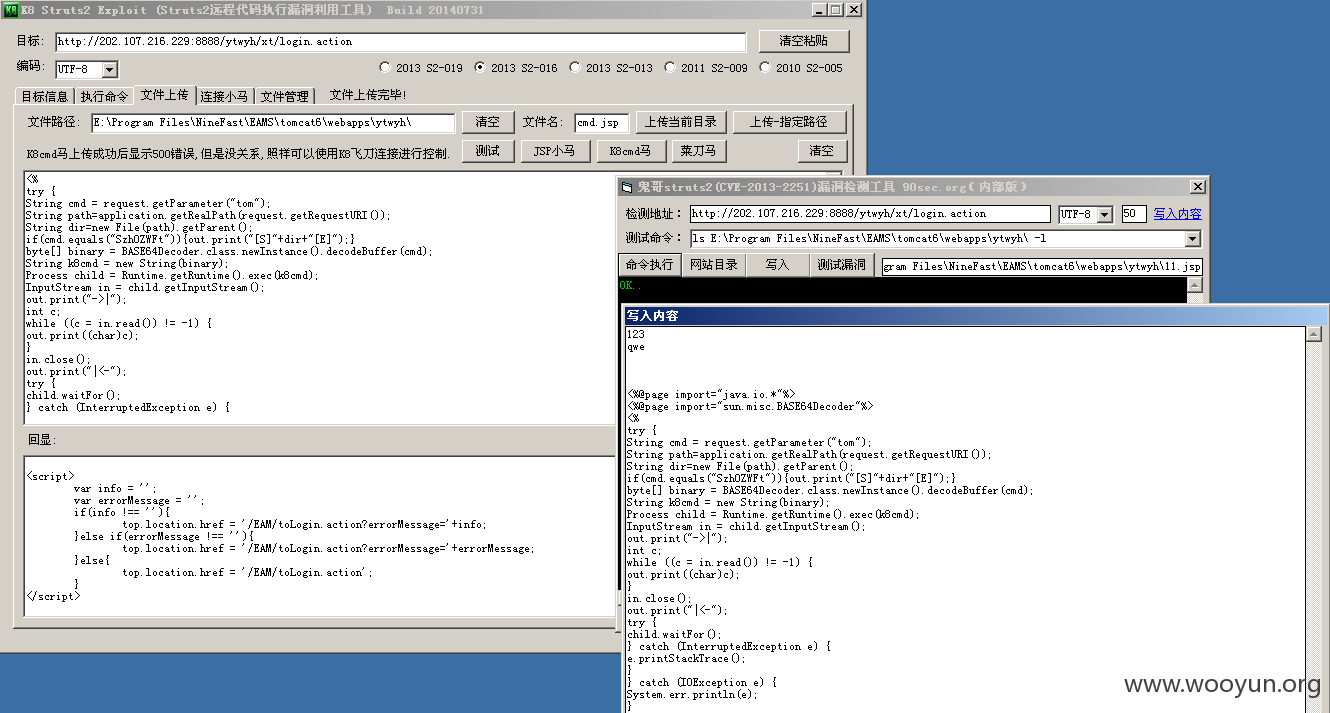The image size is (1330, 713).
Task: Click the 测试 button
Action: pyautogui.click(x=487, y=151)
